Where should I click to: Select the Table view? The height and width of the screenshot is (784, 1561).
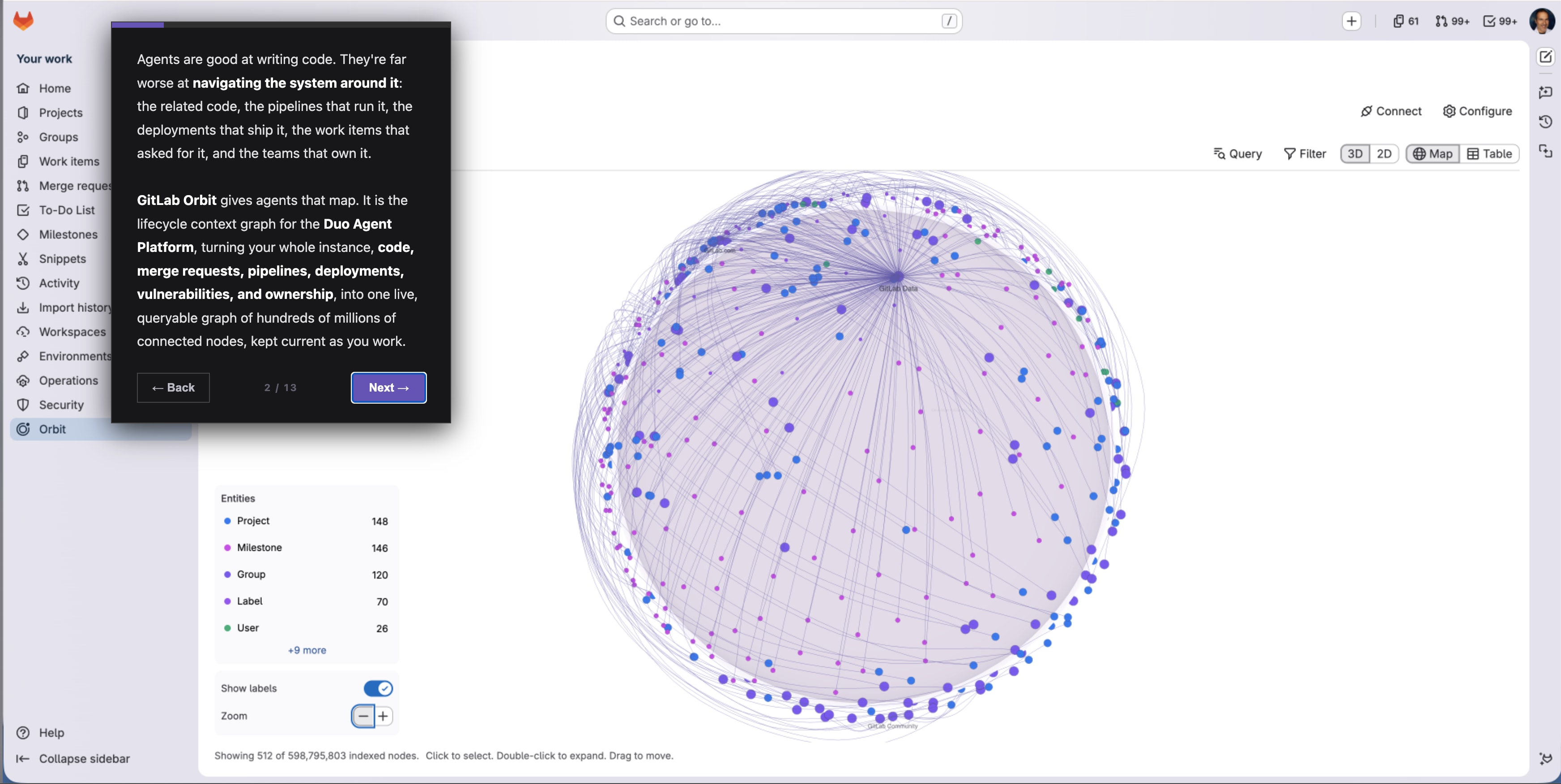pyautogui.click(x=1489, y=154)
